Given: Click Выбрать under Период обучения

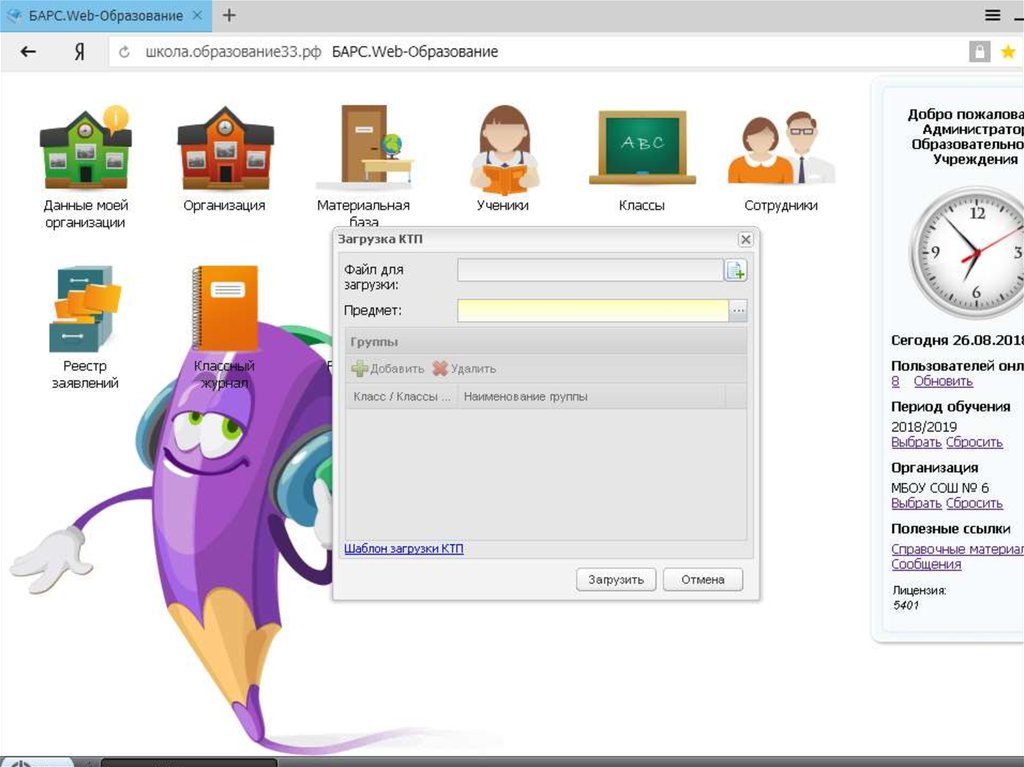Looking at the screenshot, I should tap(916, 443).
